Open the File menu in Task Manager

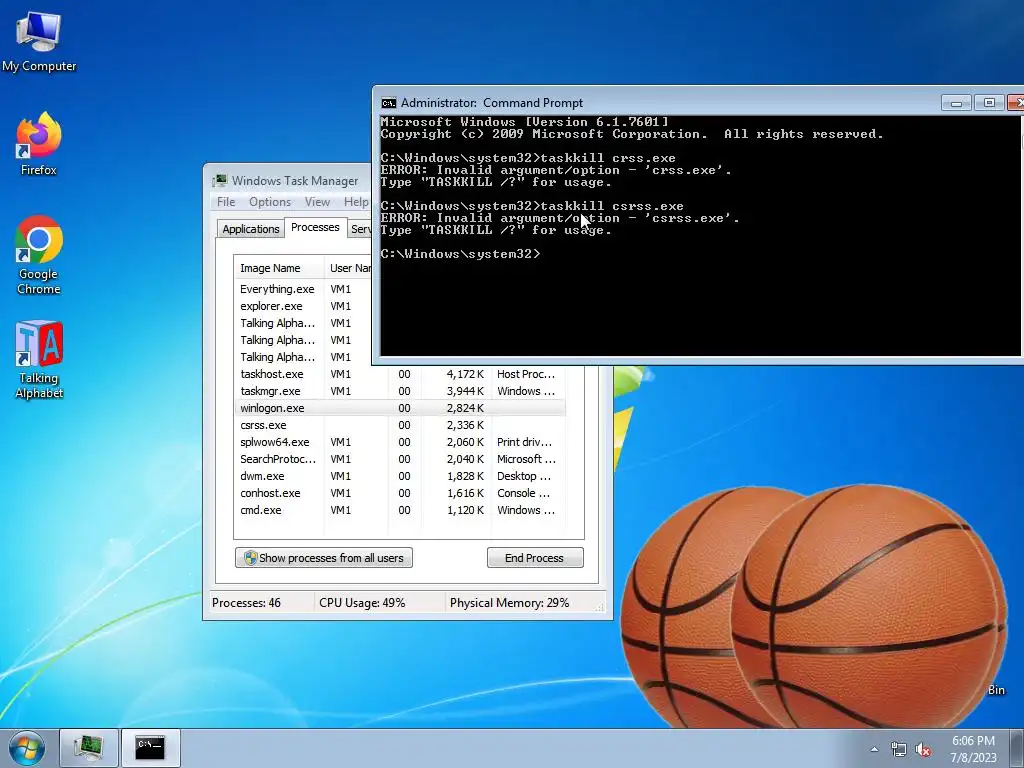226,202
